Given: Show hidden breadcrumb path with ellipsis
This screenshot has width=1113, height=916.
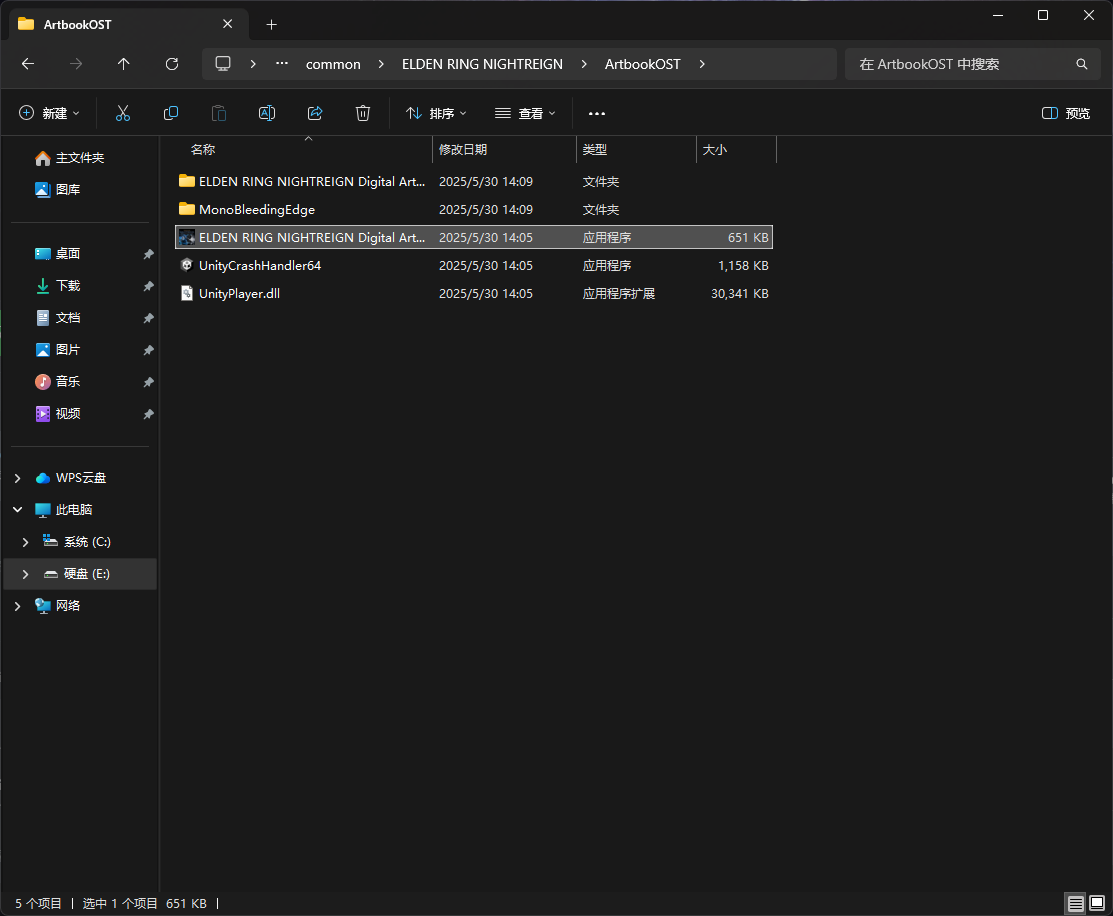Looking at the screenshot, I should tap(282, 63).
